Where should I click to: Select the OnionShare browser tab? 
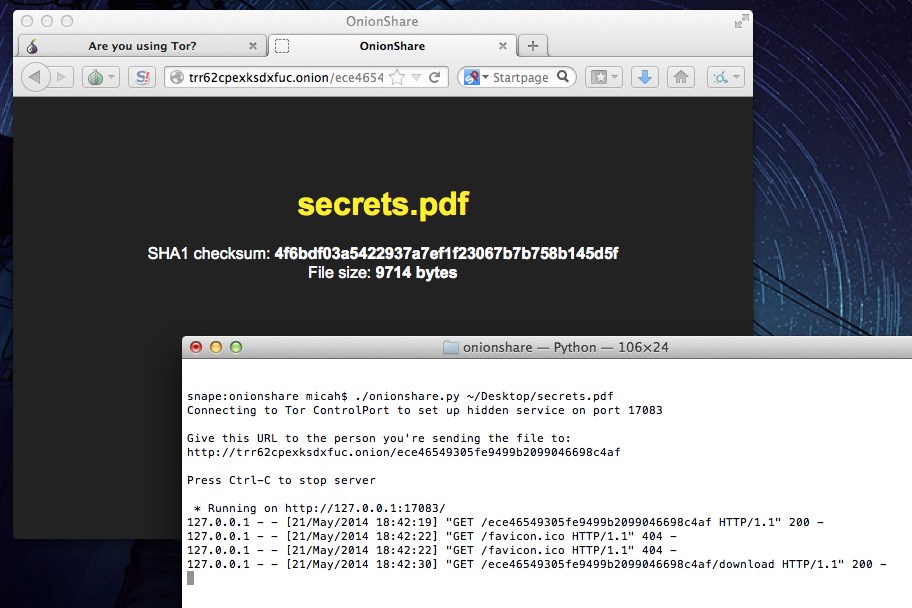pyautogui.click(x=392, y=46)
